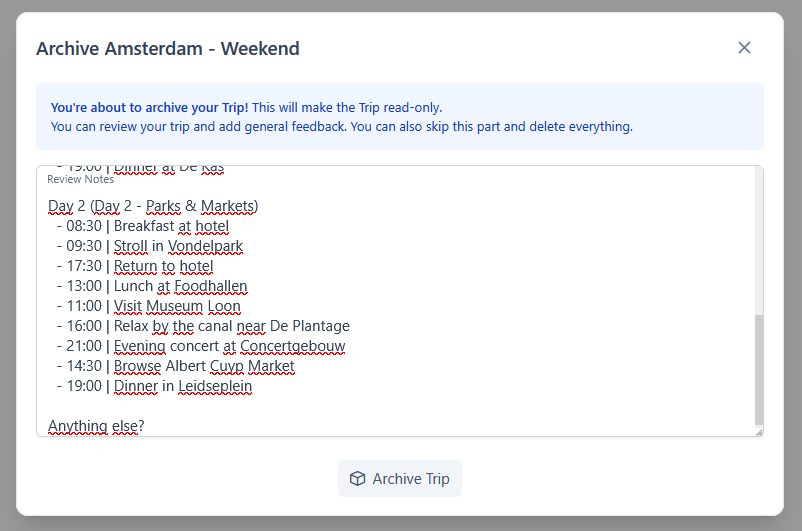Screen dimensions: 802x531
Task: Click the box icon on Archive Trip
Action: point(357,479)
